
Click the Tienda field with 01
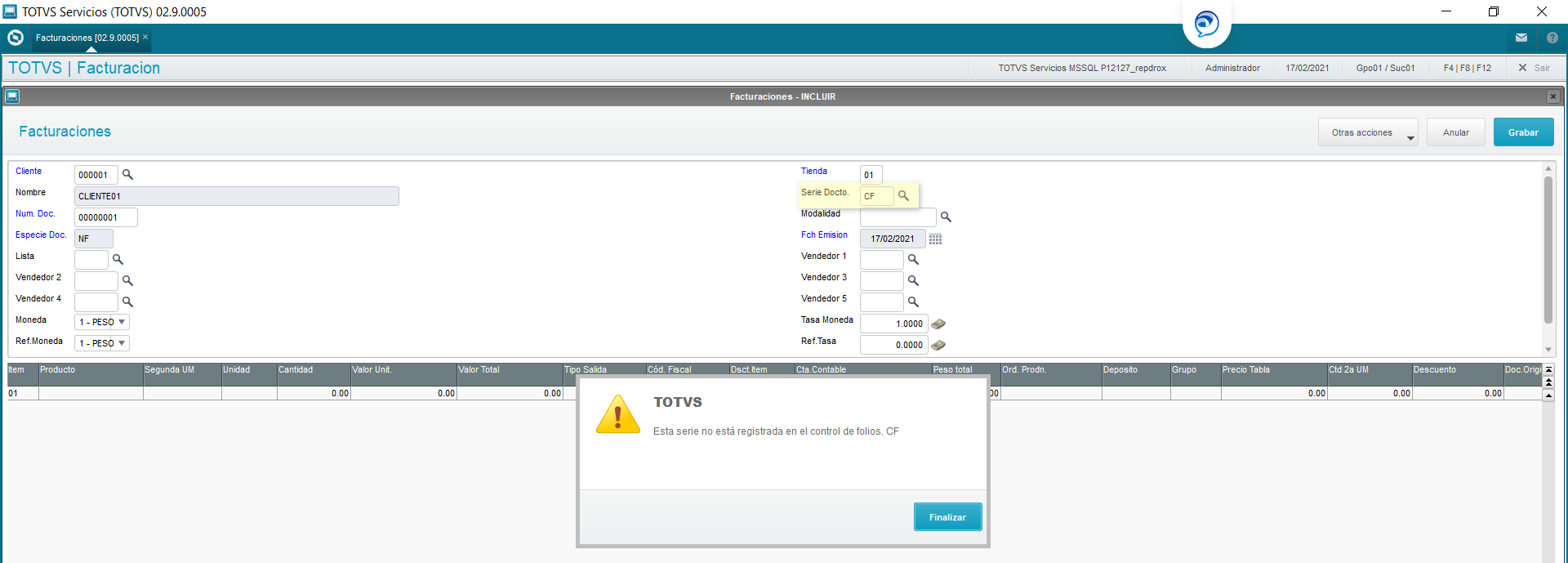click(871, 175)
